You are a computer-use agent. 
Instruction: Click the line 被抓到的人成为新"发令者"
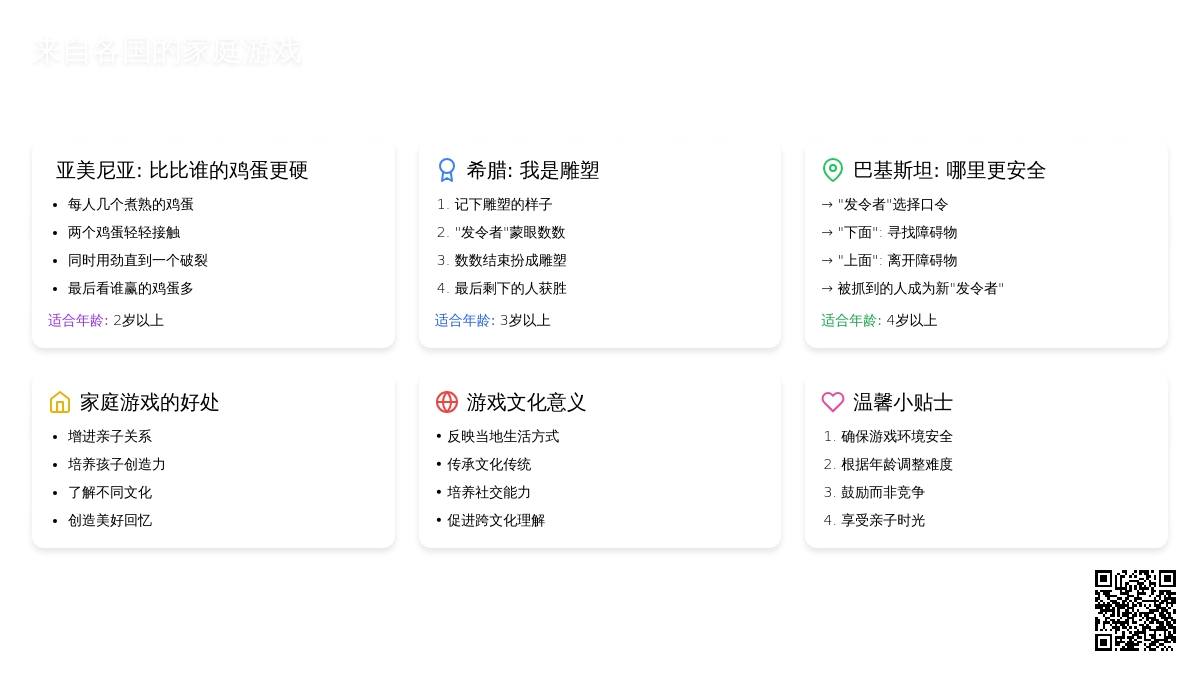point(913,288)
